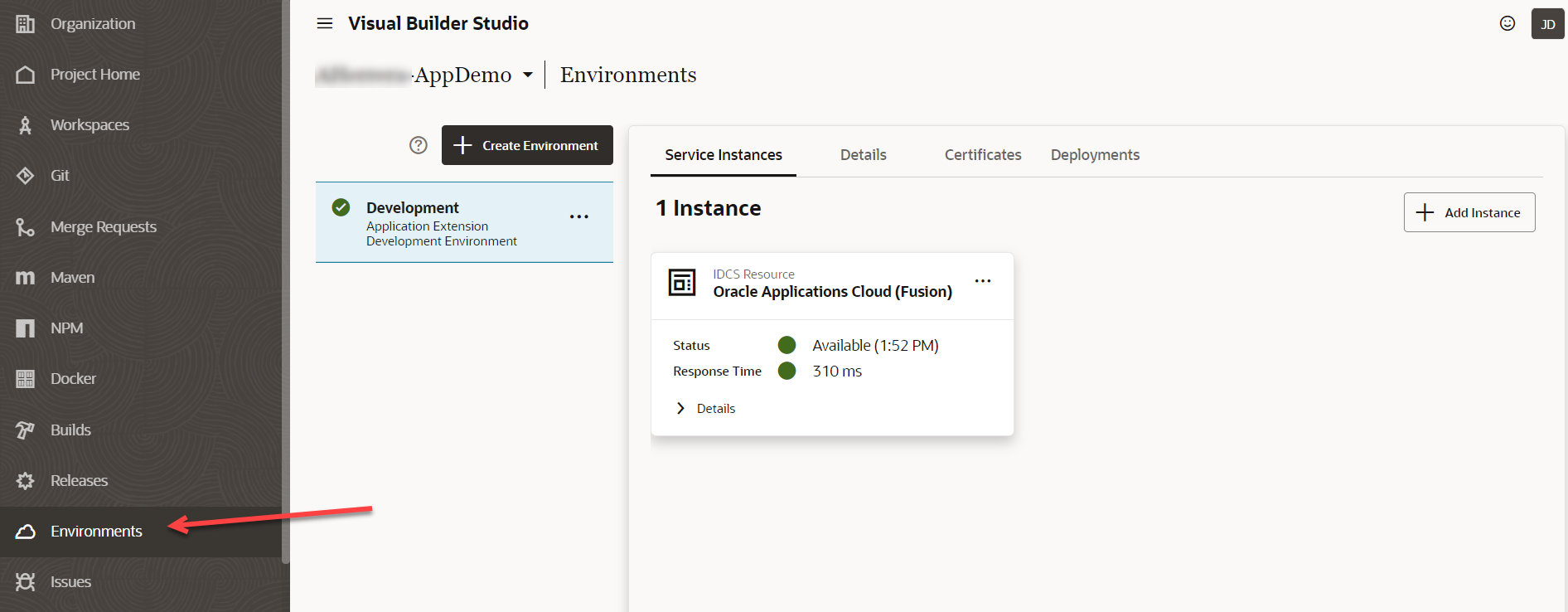Toggle the hamburger navigation menu
Viewport: 1568px width, 612px height.
325,23
